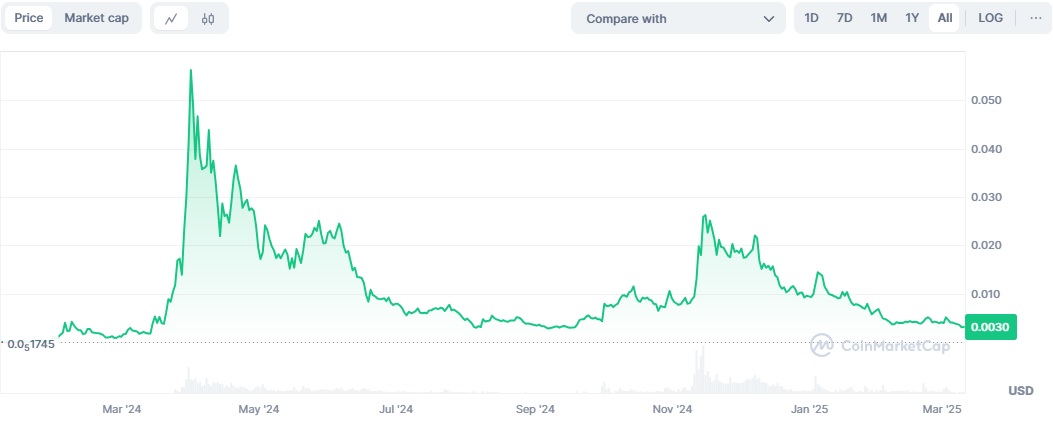Image resolution: width=1053 pixels, height=428 pixels.
Task: Click the highest price peak on the chart
Action: 191,70
